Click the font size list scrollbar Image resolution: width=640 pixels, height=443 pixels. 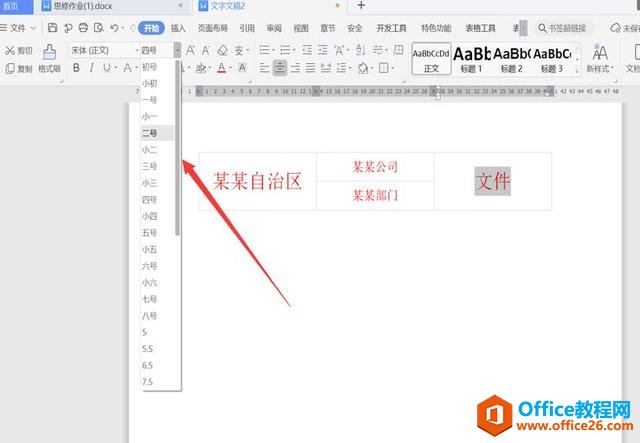pyautogui.click(x=178, y=147)
